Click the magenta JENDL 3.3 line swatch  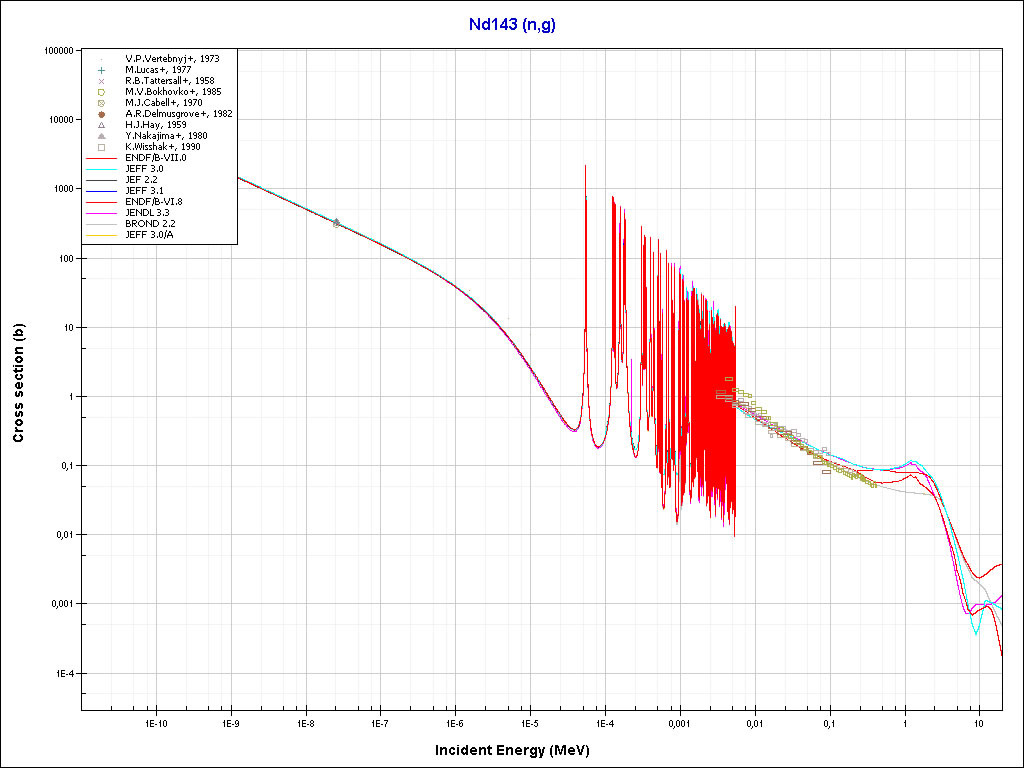click(x=102, y=213)
